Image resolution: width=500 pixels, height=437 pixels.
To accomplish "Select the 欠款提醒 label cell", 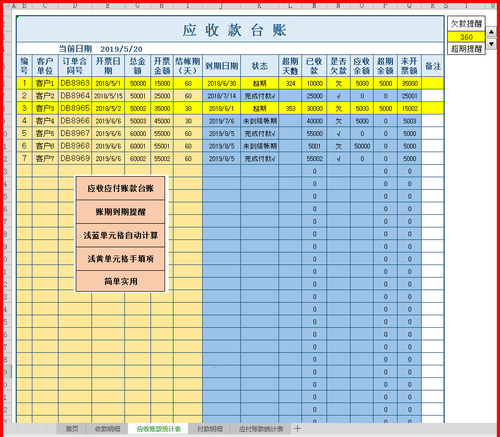I will 466,24.
